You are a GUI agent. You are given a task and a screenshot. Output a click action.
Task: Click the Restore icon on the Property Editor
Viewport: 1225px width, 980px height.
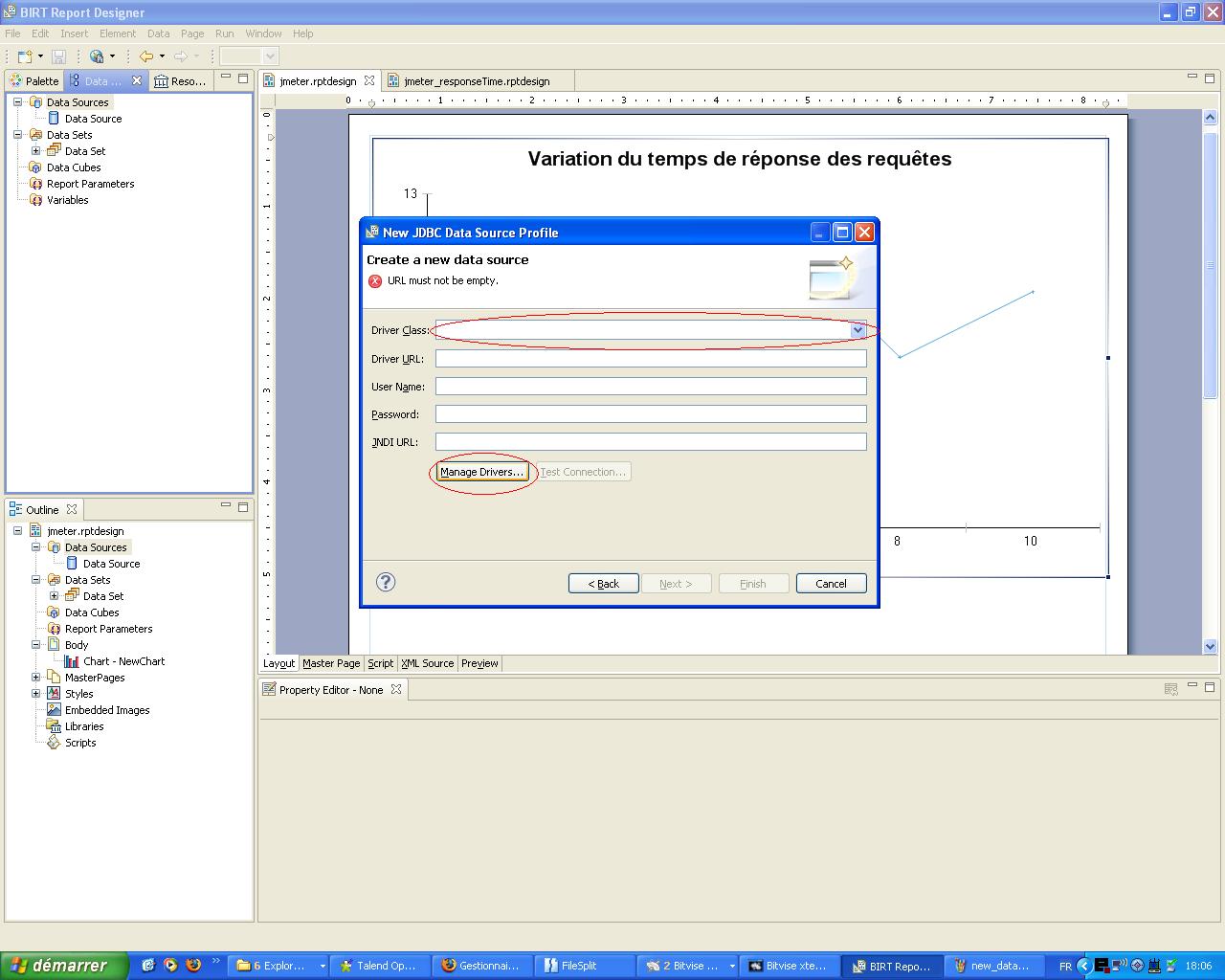pos(1209,686)
